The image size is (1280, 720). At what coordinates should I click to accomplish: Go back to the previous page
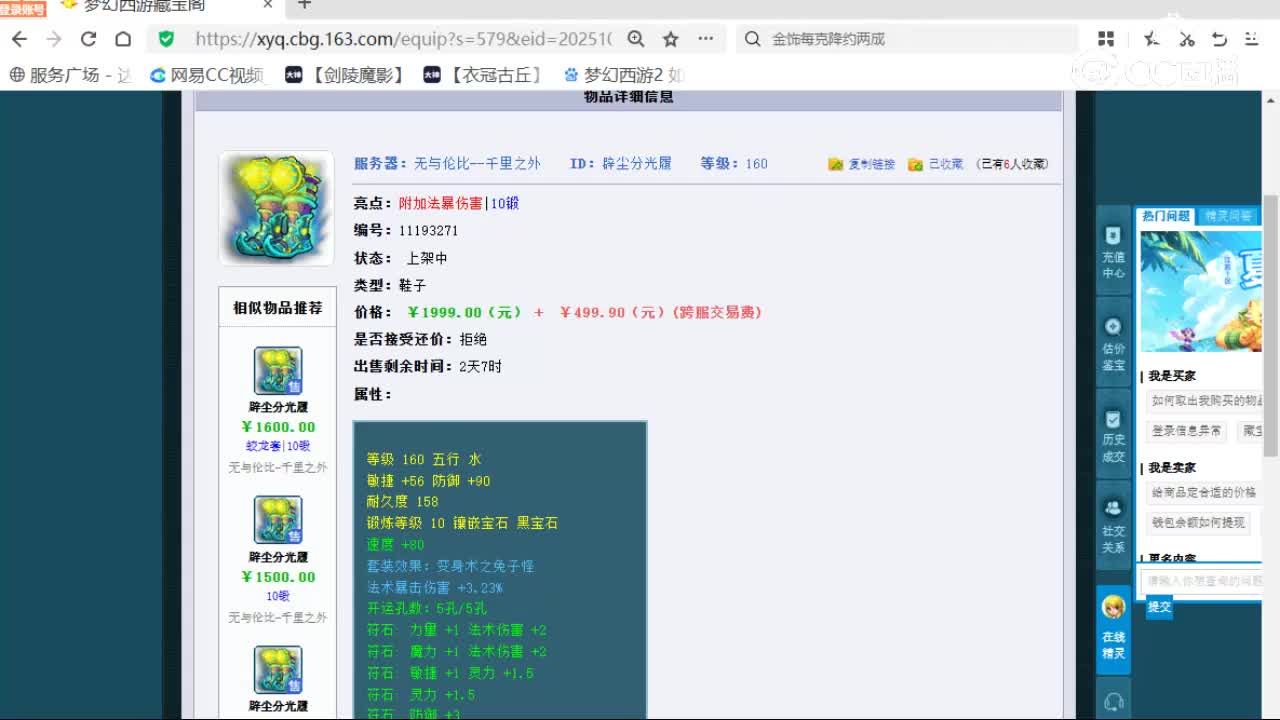20,39
